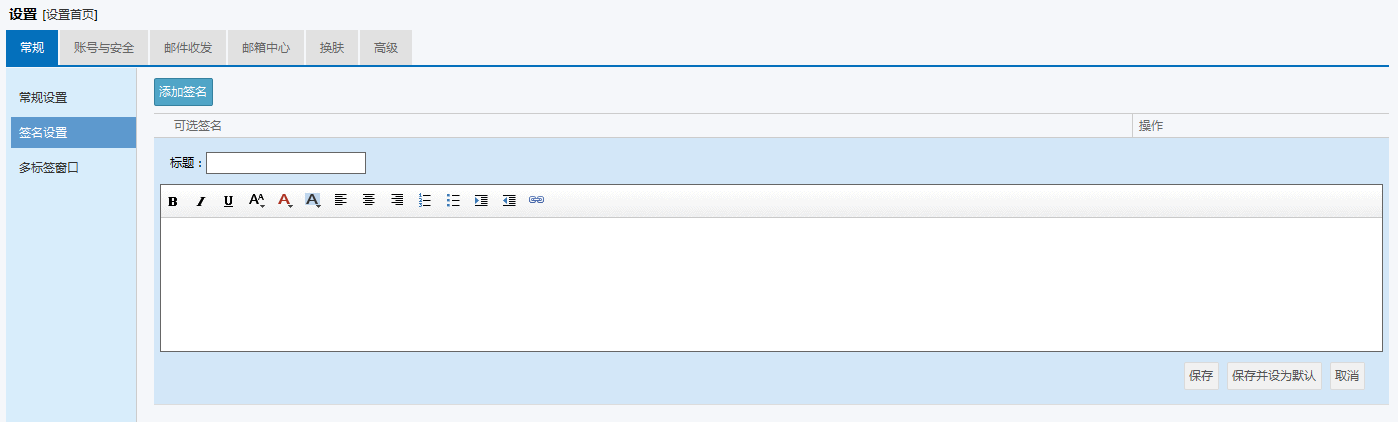Switch to the 账号与安全 tab
This screenshot has width=1398, height=422.
point(104,48)
